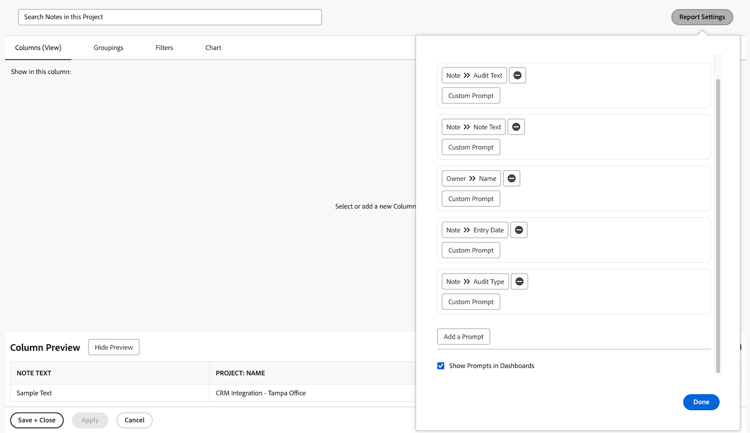Screen dimensions: 750x433
Task: Click Custom Prompt under Note Text
Action: coord(471,147)
